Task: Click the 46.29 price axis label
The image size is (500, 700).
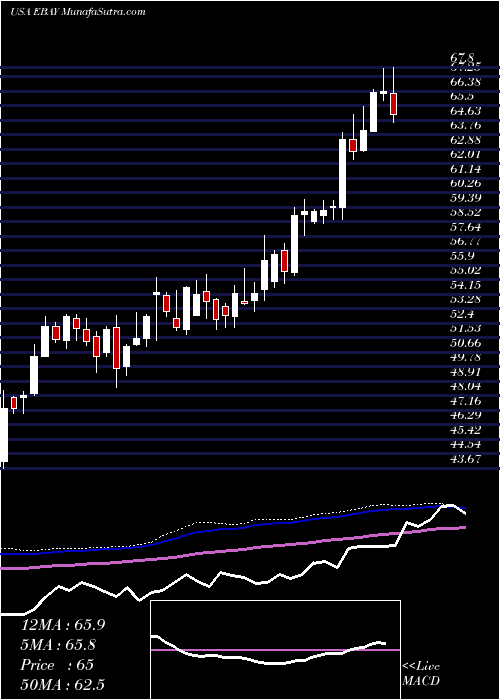Action: (x=466, y=416)
